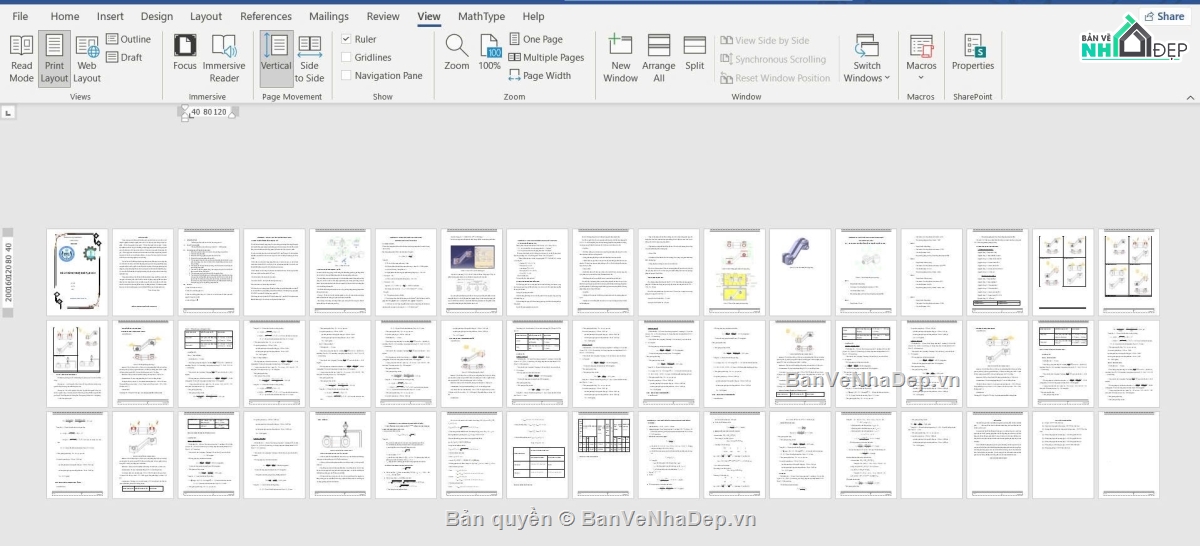Switch to Read Mode view
Viewport: 1200px width, 546px height.
(21, 58)
